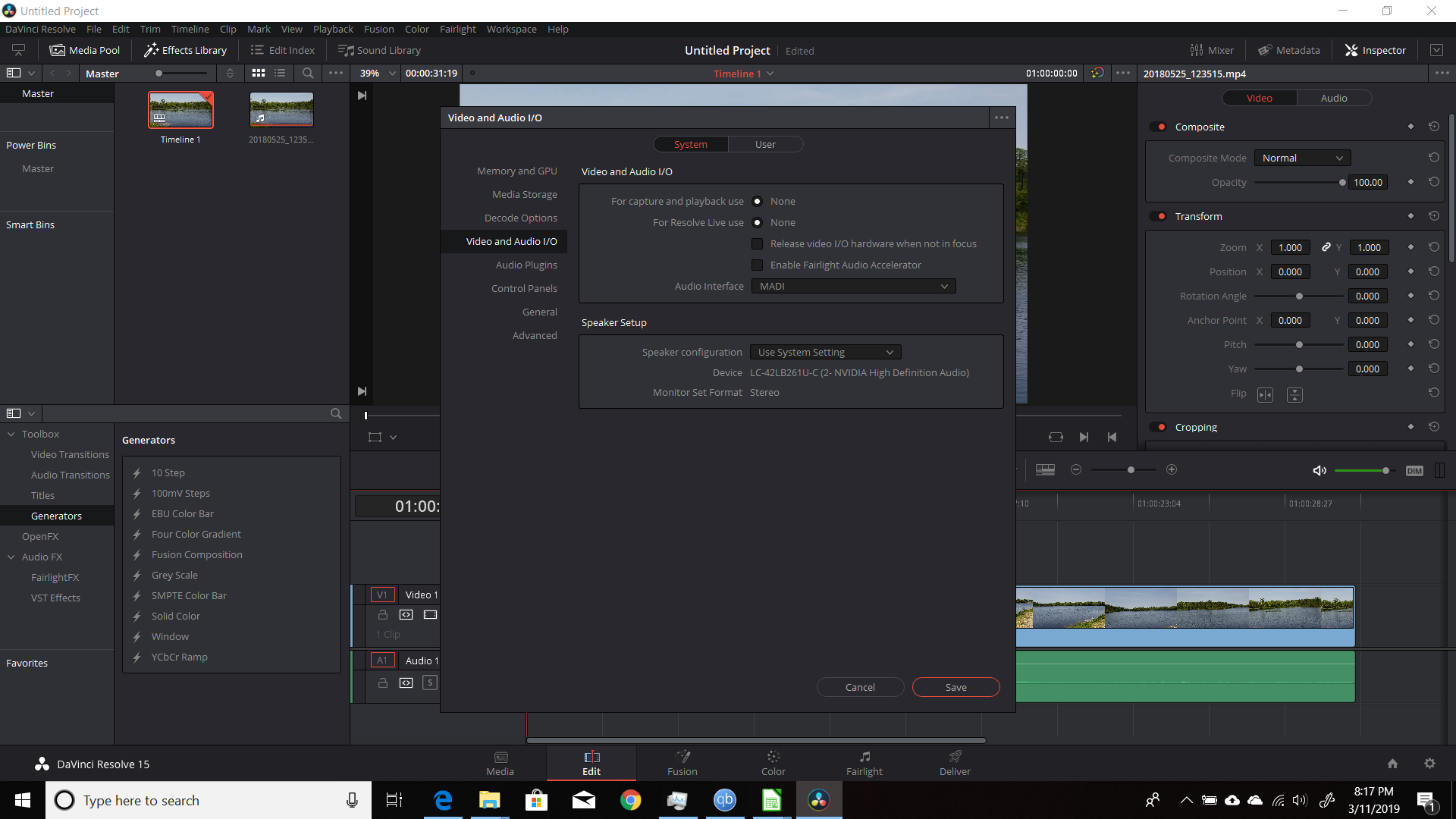This screenshot has width=1456, height=819.
Task: Open Memory and GPU settings
Action: pyautogui.click(x=516, y=171)
